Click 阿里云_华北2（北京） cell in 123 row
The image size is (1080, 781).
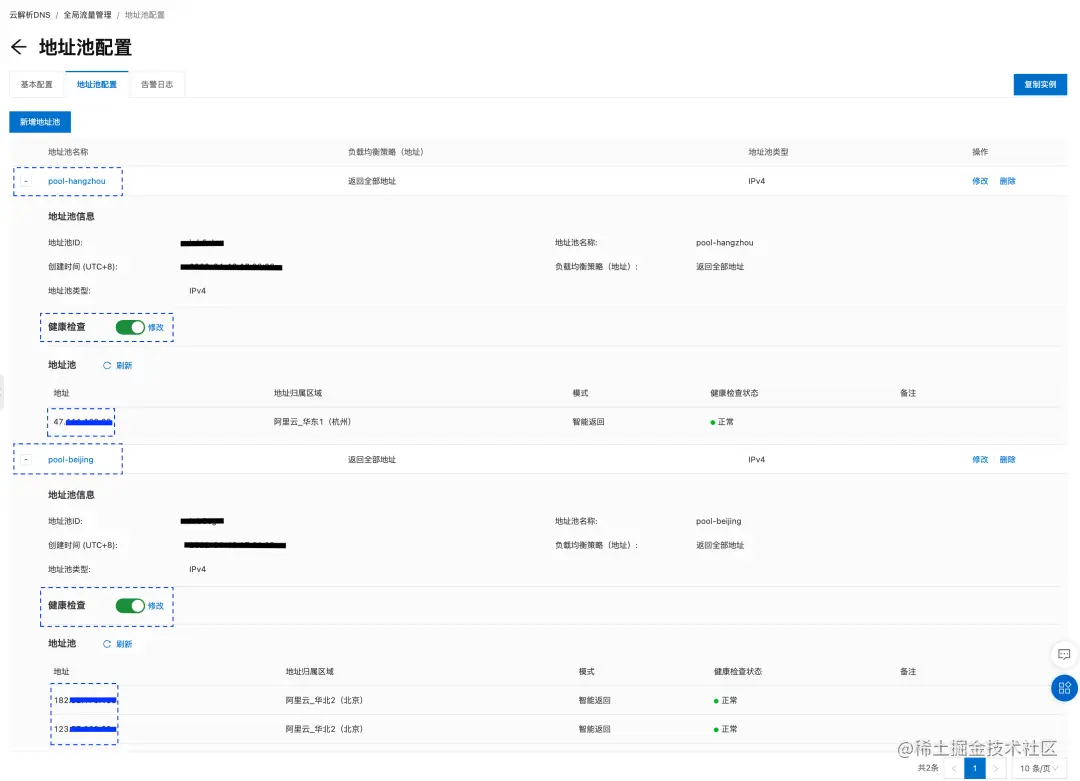click(x=324, y=729)
